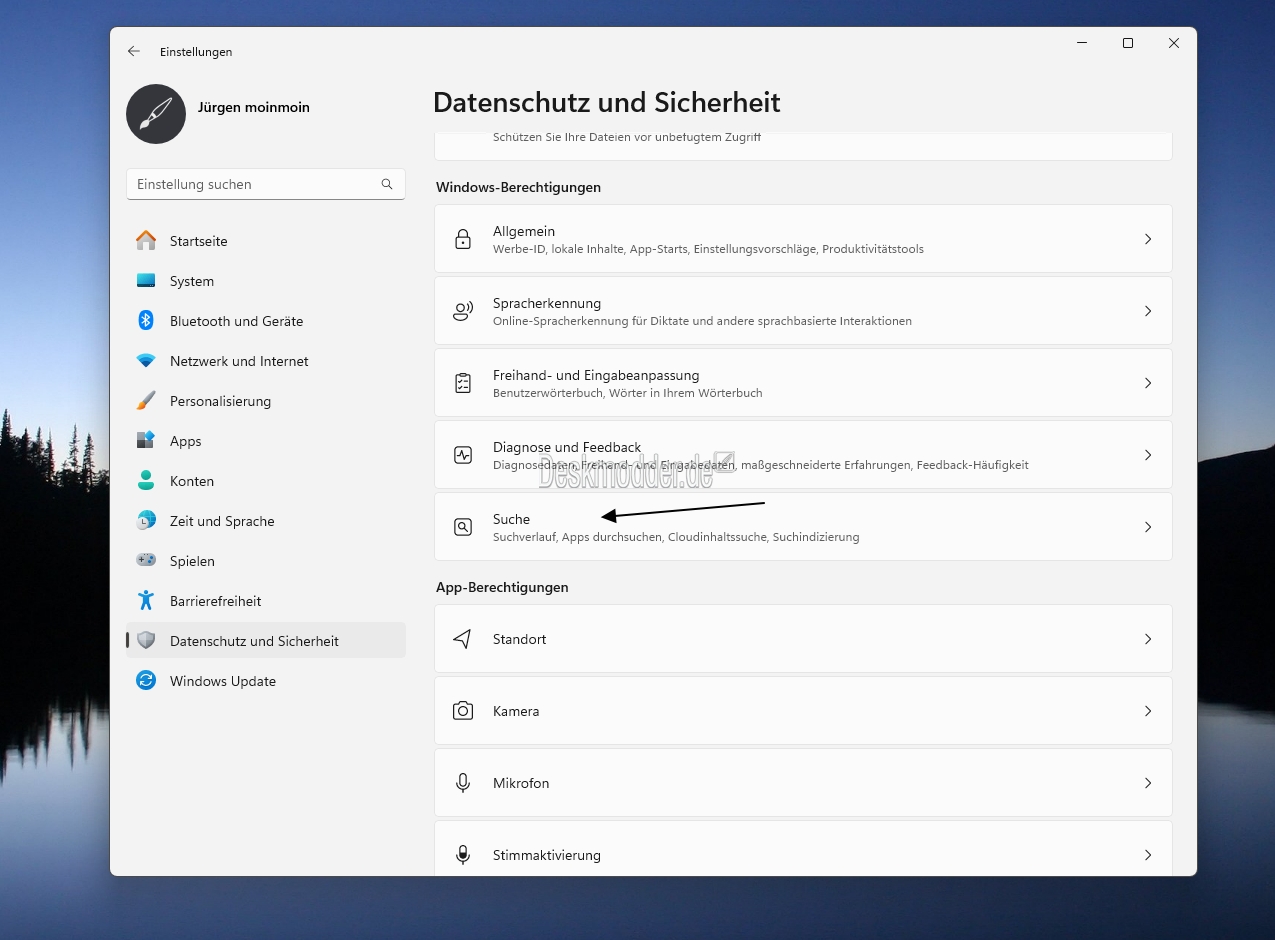Image resolution: width=1275 pixels, height=940 pixels.
Task: Click the Suche magnifier icon
Action: coord(463,527)
